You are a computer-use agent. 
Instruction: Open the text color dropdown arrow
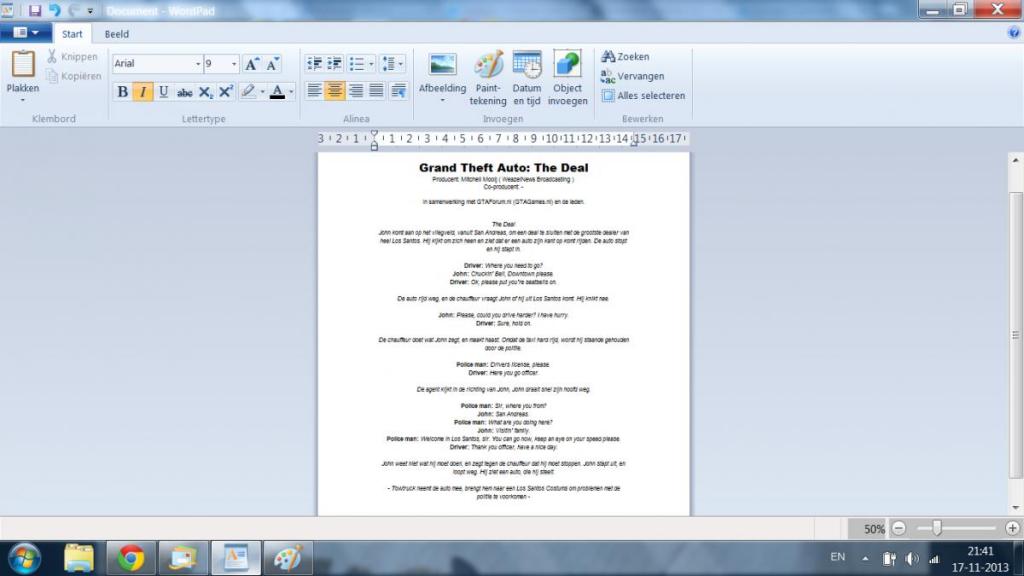tap(291, 92)
